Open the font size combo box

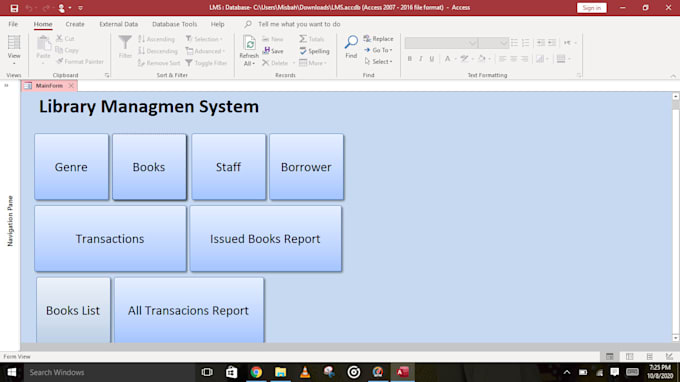tap(494, 43)
